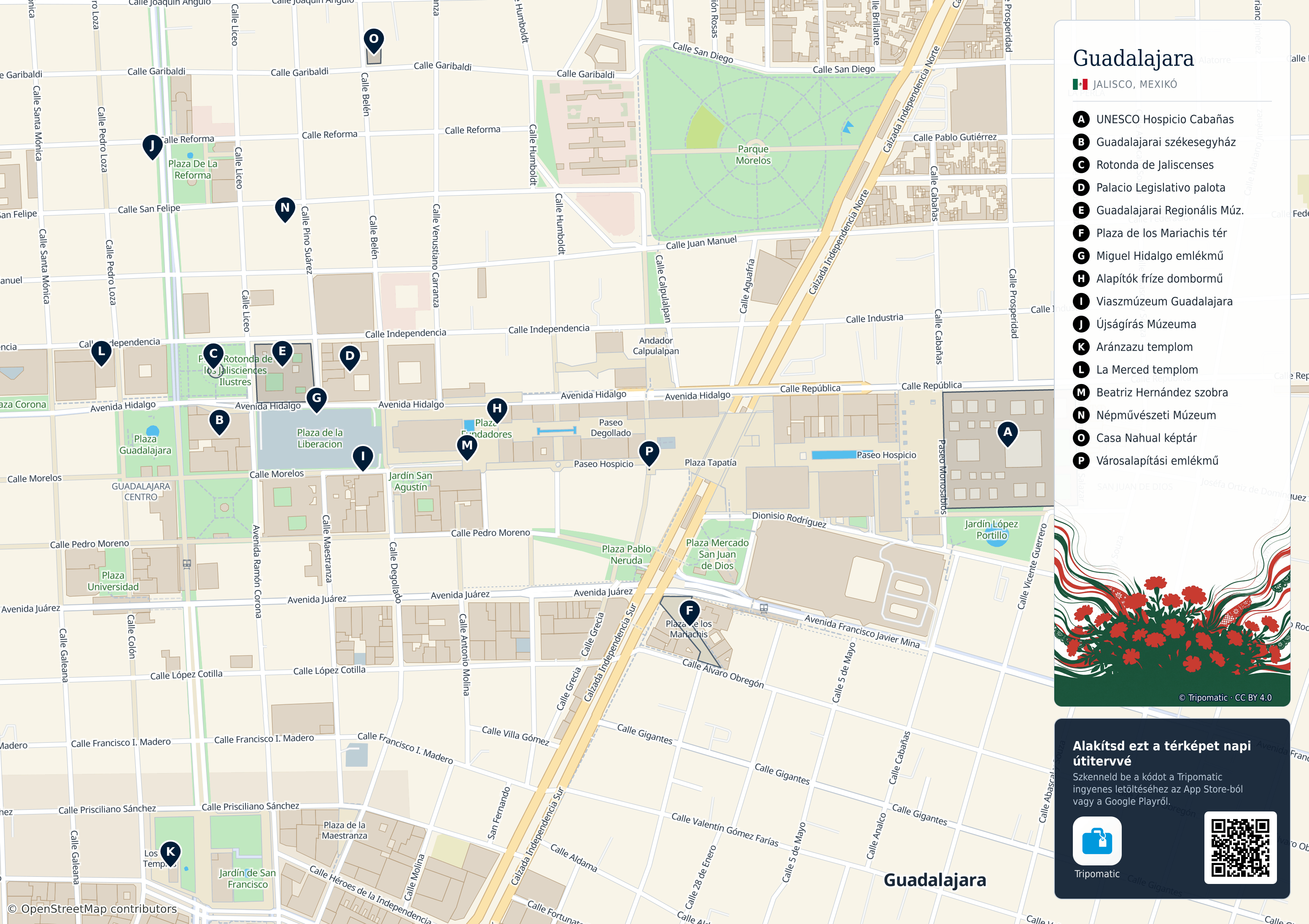
Task: Click Aránzazu templom legend entry
Action: click(1132, 347)
